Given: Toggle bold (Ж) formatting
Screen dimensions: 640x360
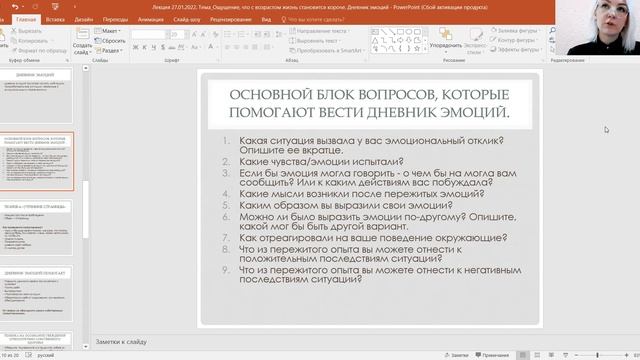Looking at the screenshot, I should [136, 48].
